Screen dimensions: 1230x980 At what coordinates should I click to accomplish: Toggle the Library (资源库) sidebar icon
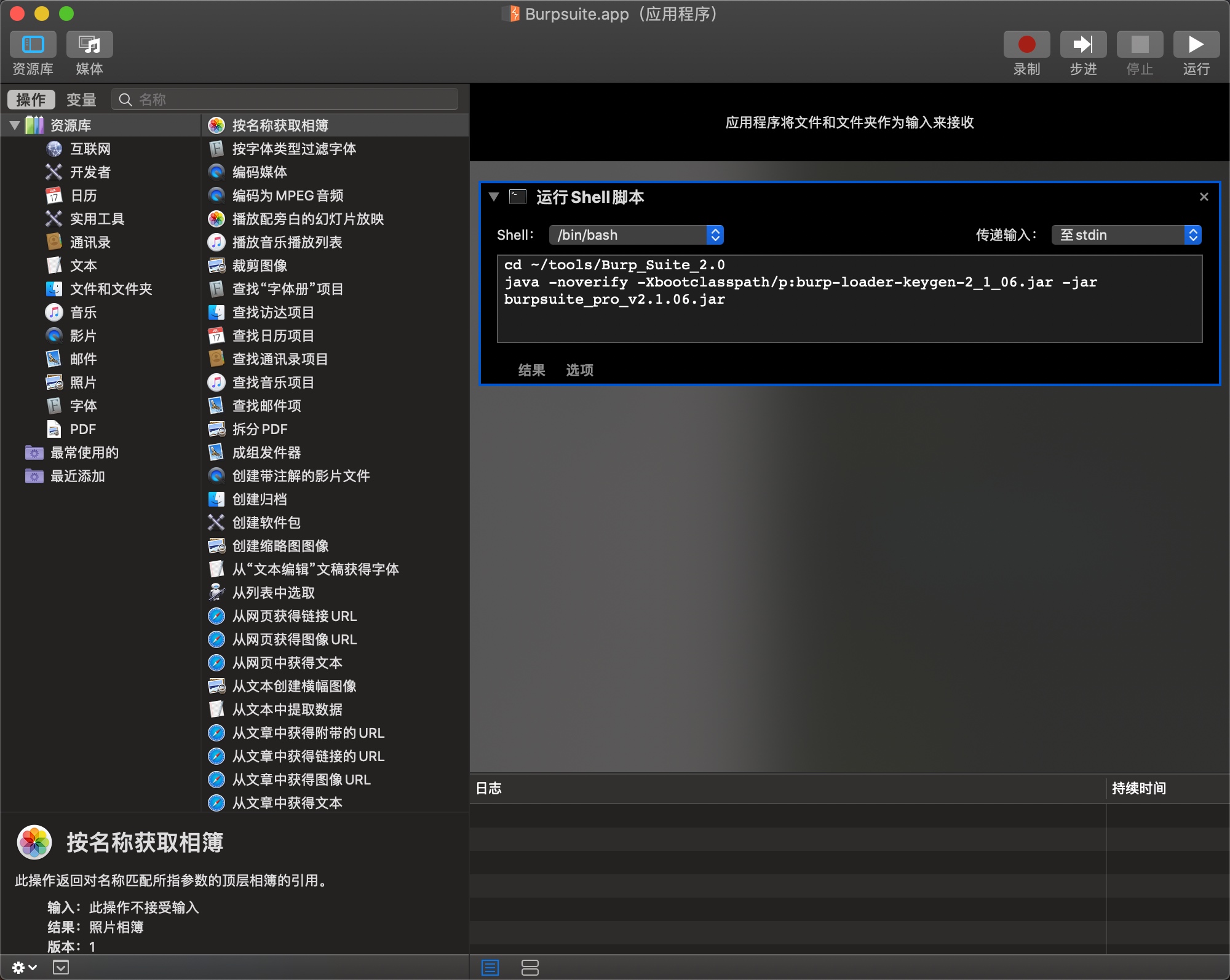coord(33,45)
